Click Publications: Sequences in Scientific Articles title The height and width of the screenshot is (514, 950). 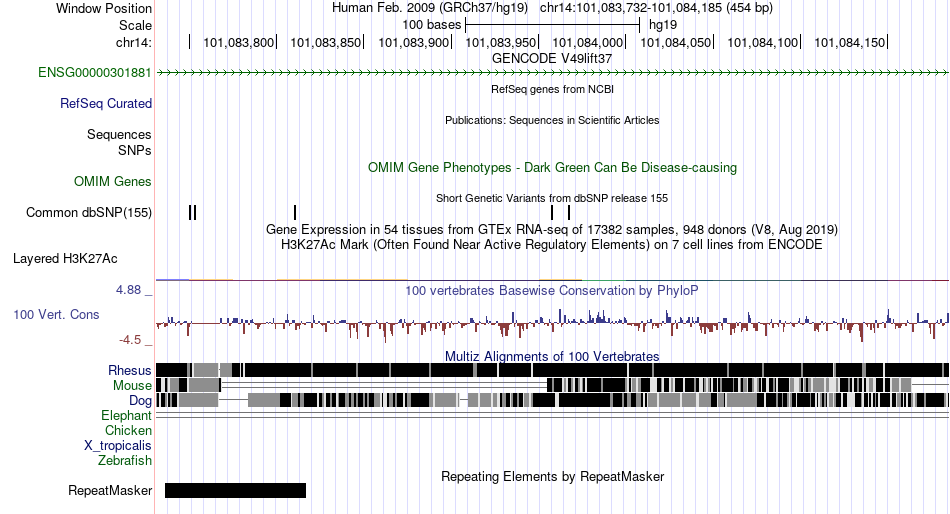pos(552,120)
